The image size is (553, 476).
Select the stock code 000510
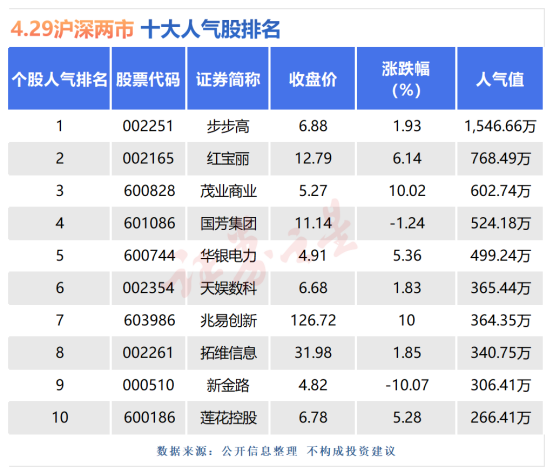point(148,385)
